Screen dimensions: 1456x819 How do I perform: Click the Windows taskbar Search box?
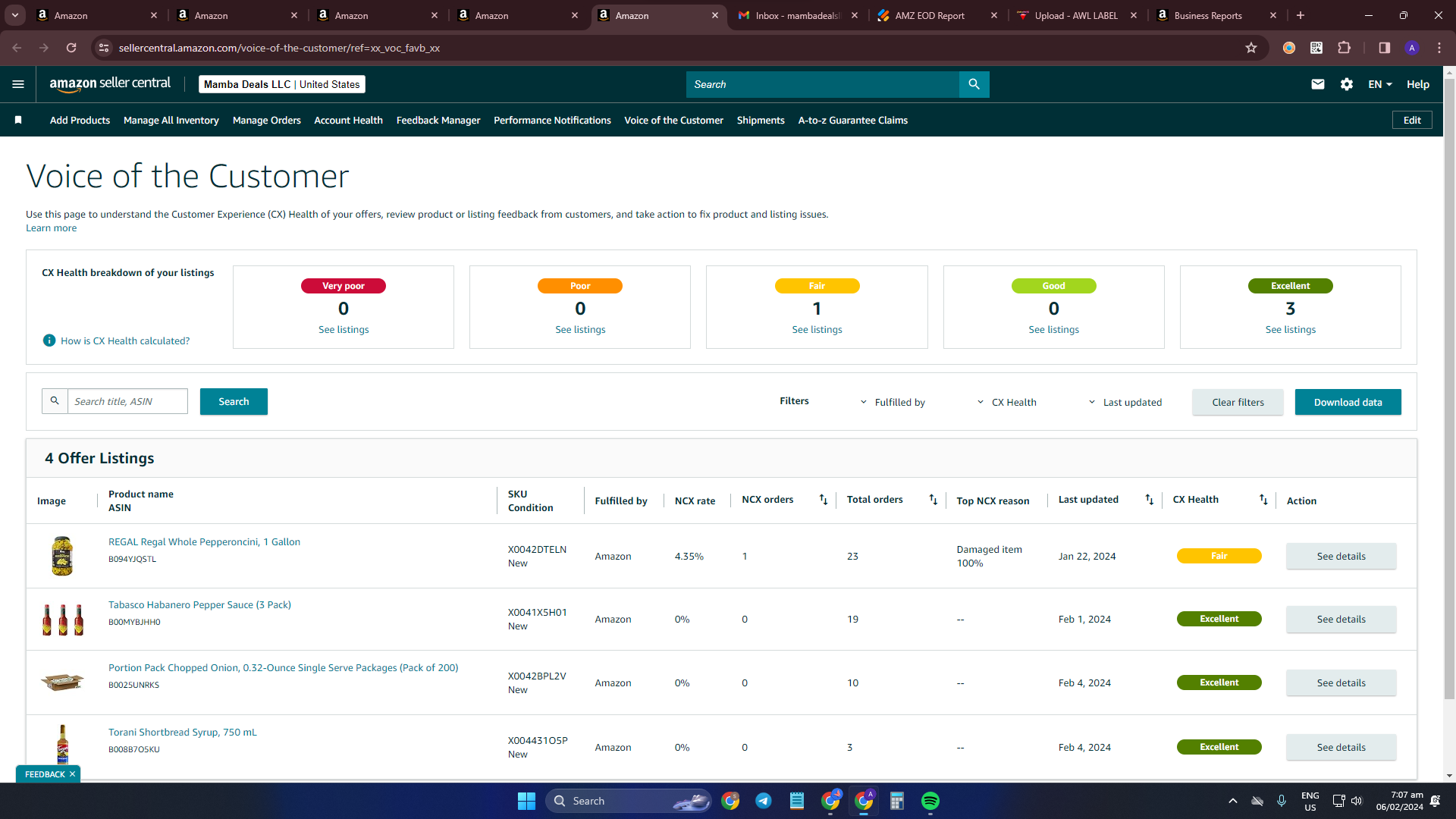pyautogui.click(x=628, y=801)
